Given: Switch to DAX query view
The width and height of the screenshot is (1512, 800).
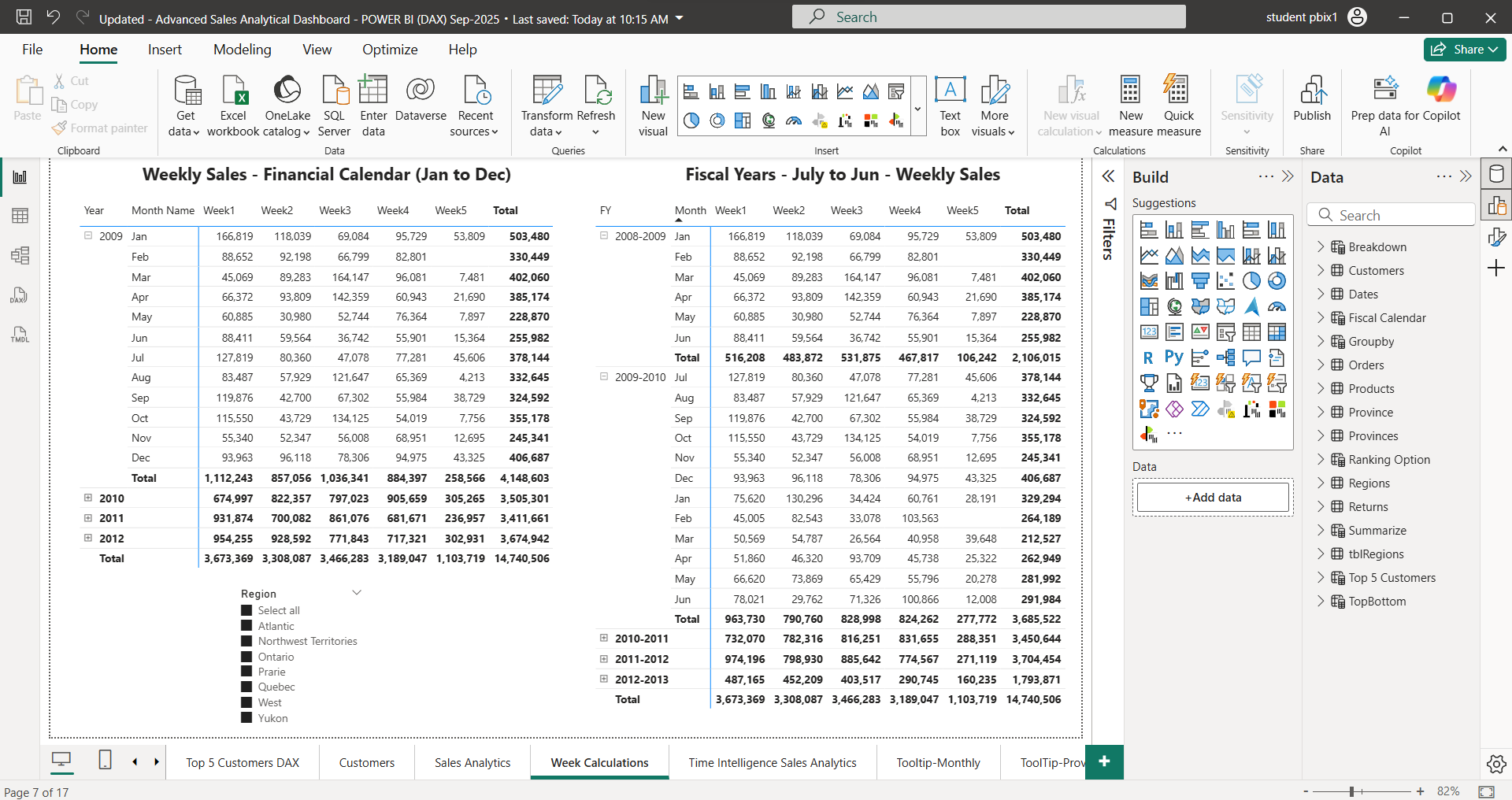Looking at the screenshot, I should (x=20, y=295).
